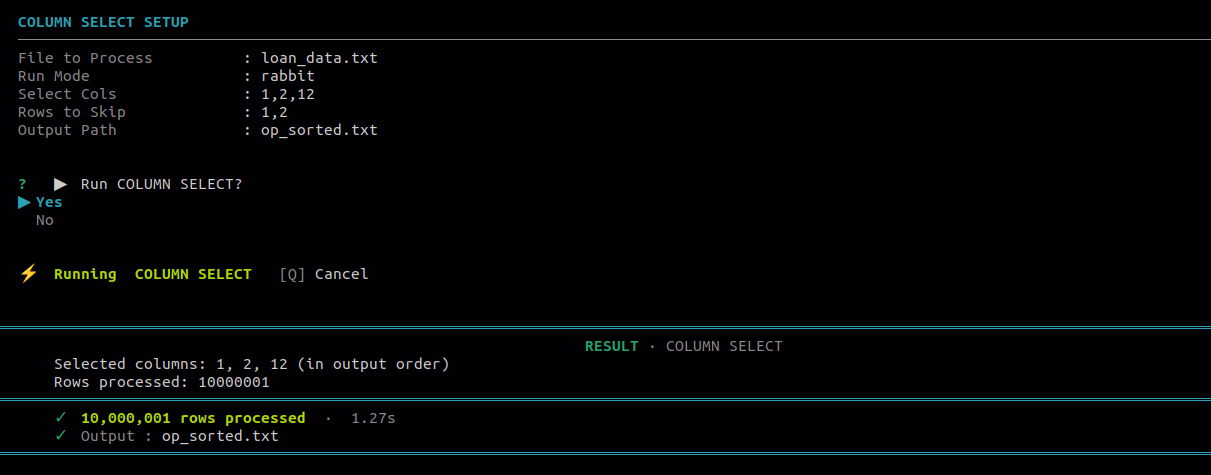Viewport: 1211px width, 475px height.
Task: Click the triangle before Run COLUMN SELECT?
Action: coord(61,184)
